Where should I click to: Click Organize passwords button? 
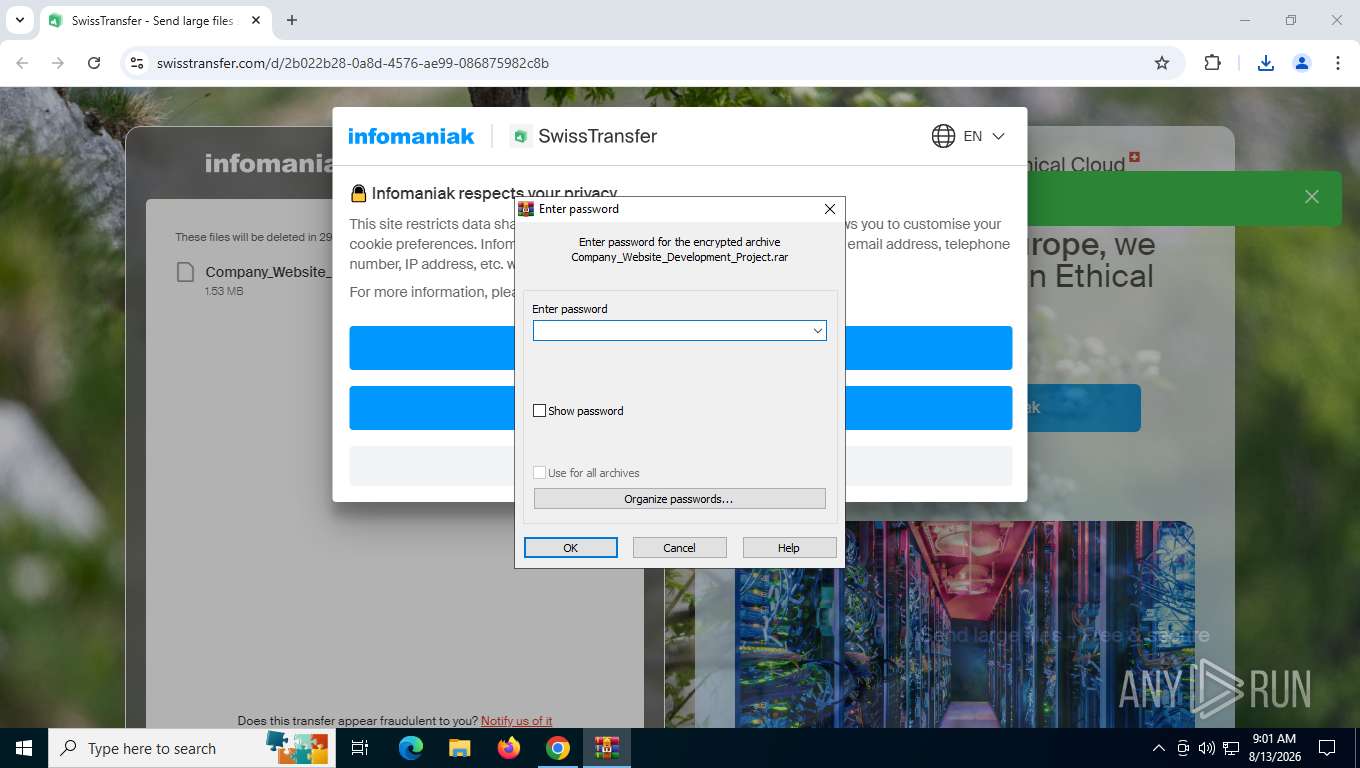(x=679, y=499)
